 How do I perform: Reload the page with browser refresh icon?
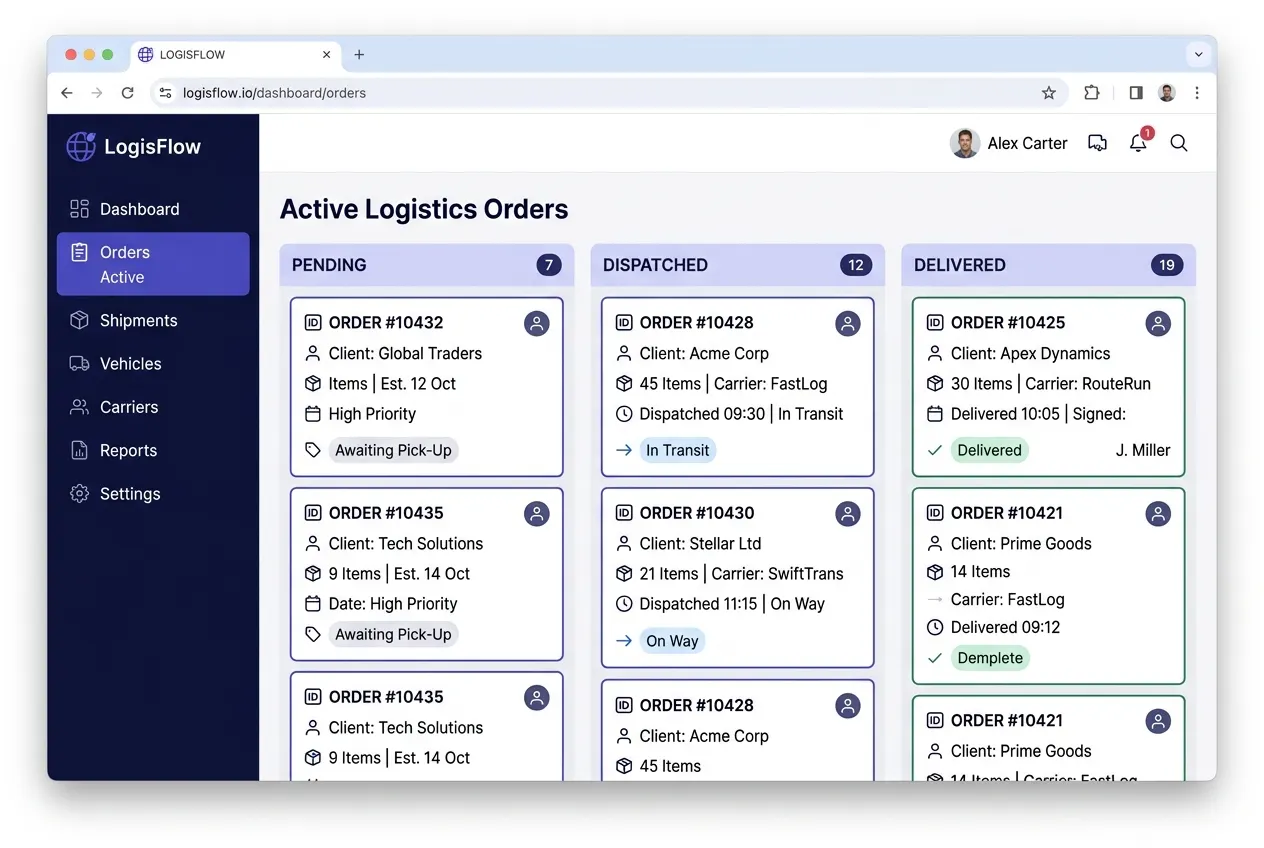pyautogui.click(x=127, y=93)
